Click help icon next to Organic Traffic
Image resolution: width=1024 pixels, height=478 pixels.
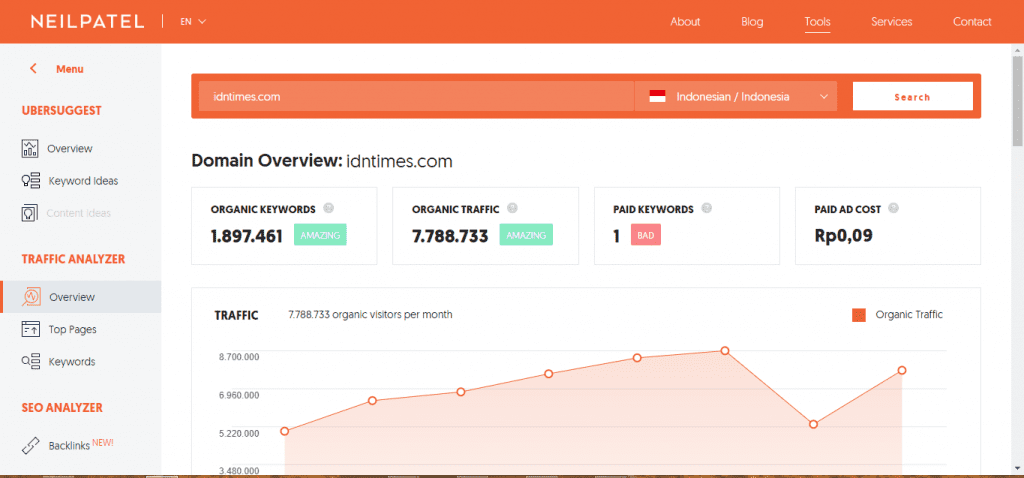point(513,208)
